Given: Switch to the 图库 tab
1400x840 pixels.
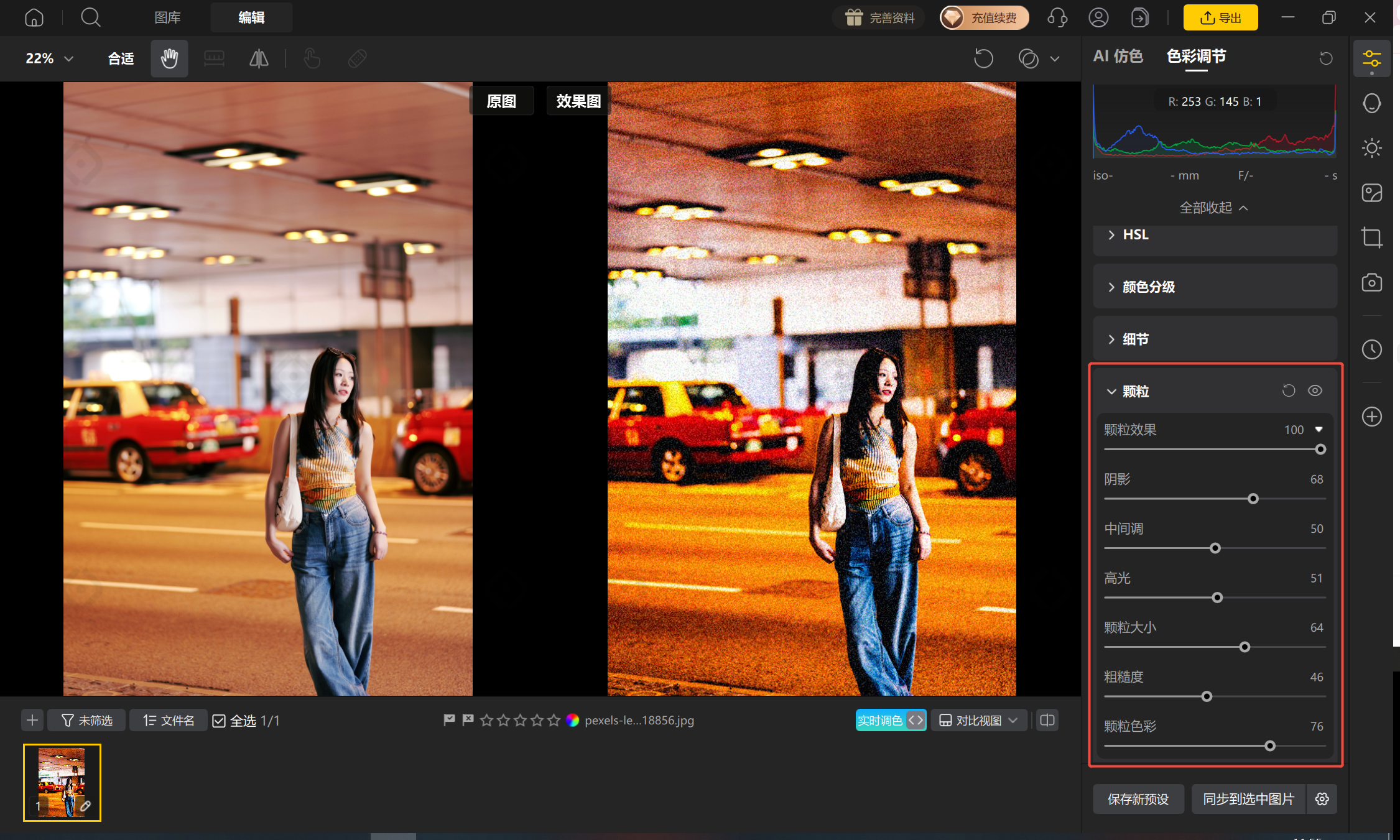Looking at the screenshot, I should coord(167,17).
